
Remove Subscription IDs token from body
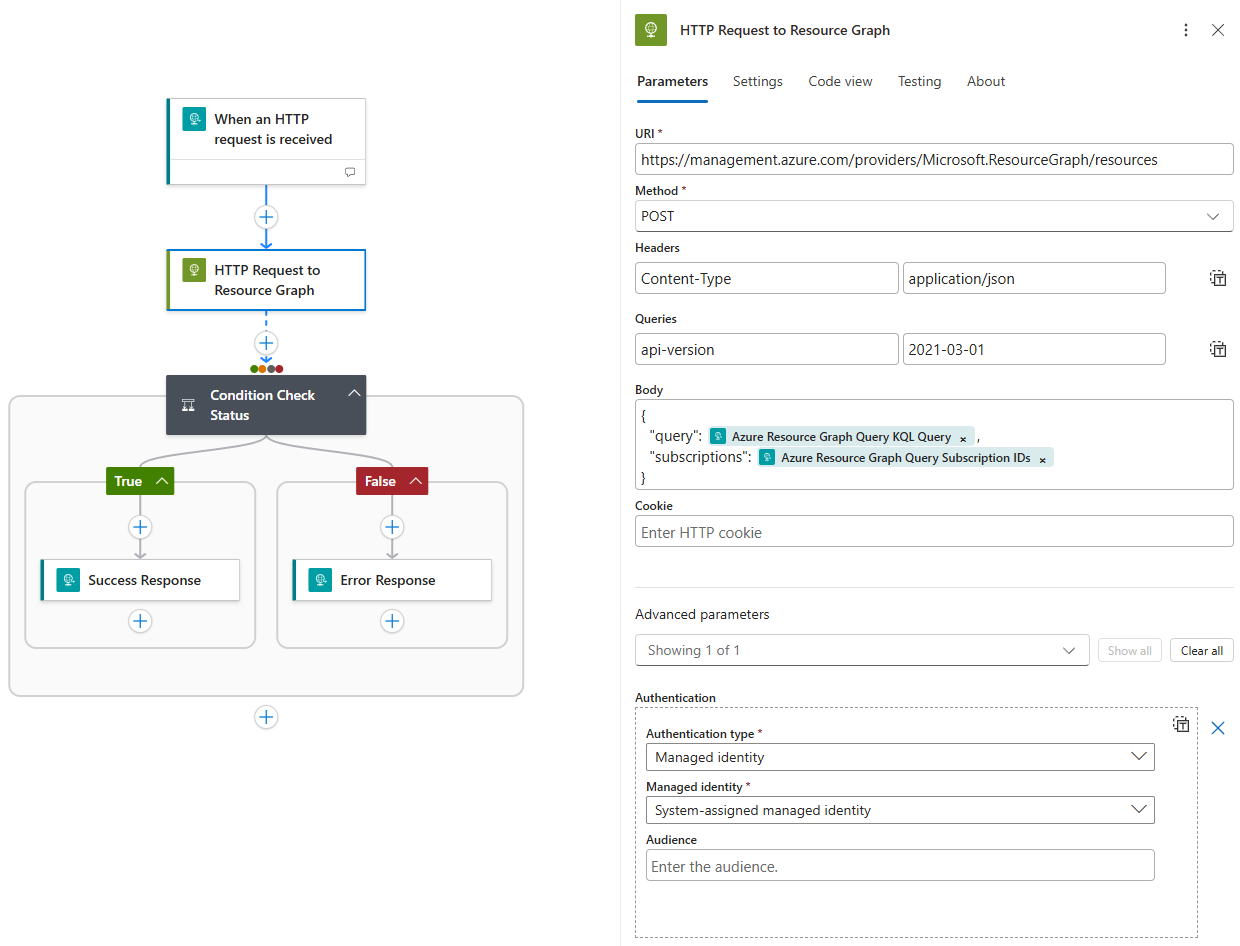(1042, 459)
